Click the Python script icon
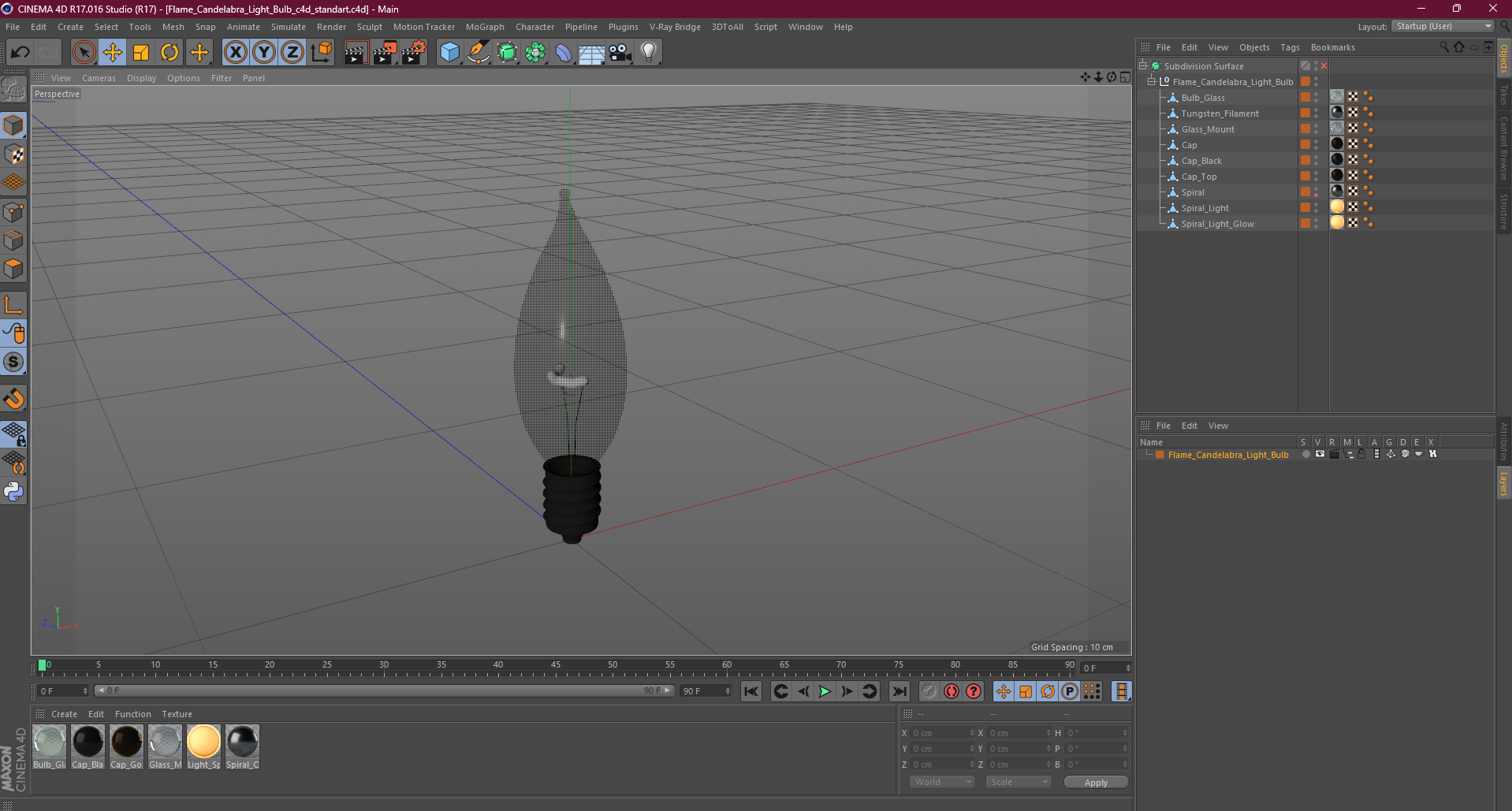The height and width of the screenshot is (811, 1512). click(x=14, y=492)
